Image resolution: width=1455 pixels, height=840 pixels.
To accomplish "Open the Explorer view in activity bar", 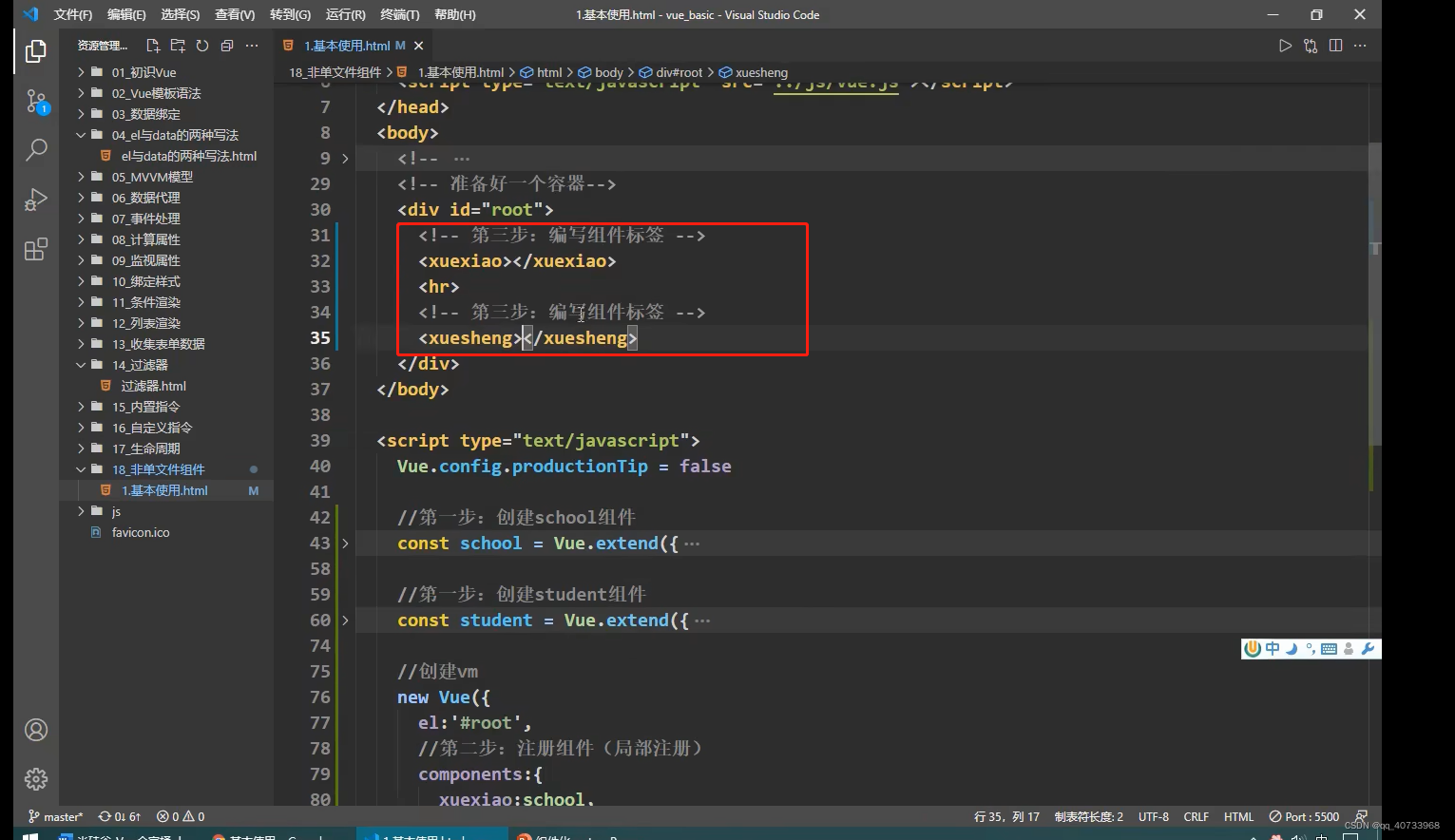I will pyautogui.click(x=36, y=51).
